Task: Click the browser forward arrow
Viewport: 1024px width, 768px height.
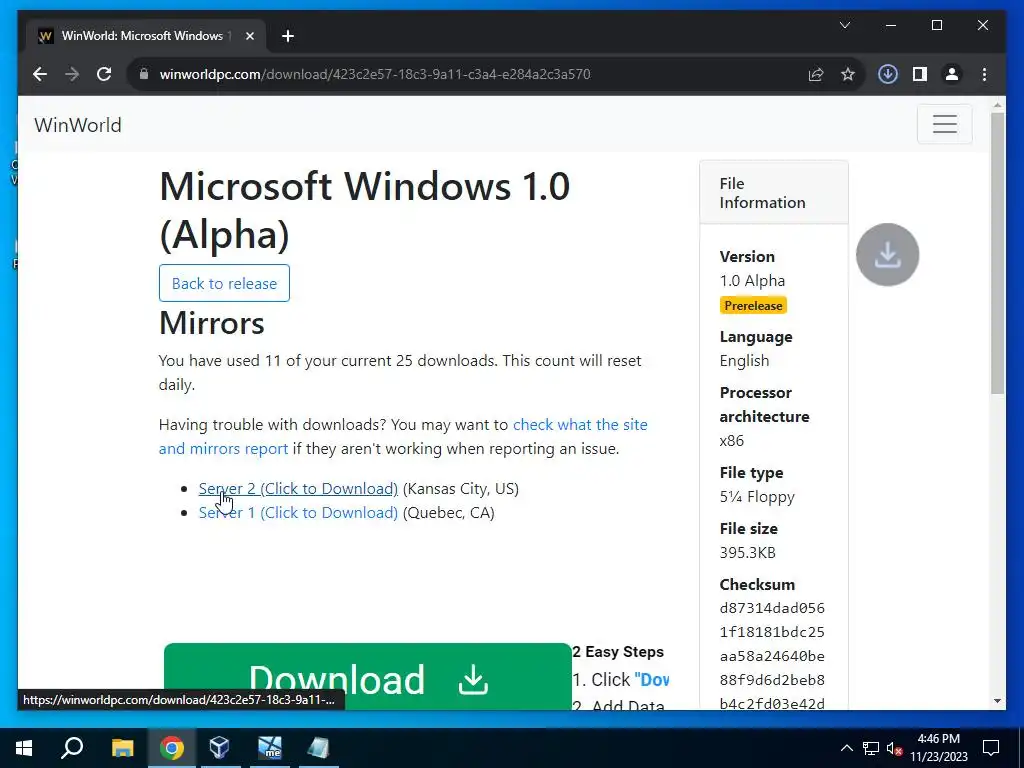Action: pos(72,74)
